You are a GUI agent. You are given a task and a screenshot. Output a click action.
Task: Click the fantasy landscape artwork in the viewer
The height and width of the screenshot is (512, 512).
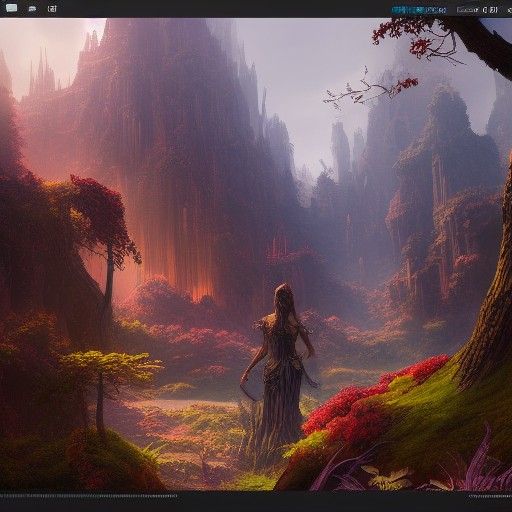[256, 254]
